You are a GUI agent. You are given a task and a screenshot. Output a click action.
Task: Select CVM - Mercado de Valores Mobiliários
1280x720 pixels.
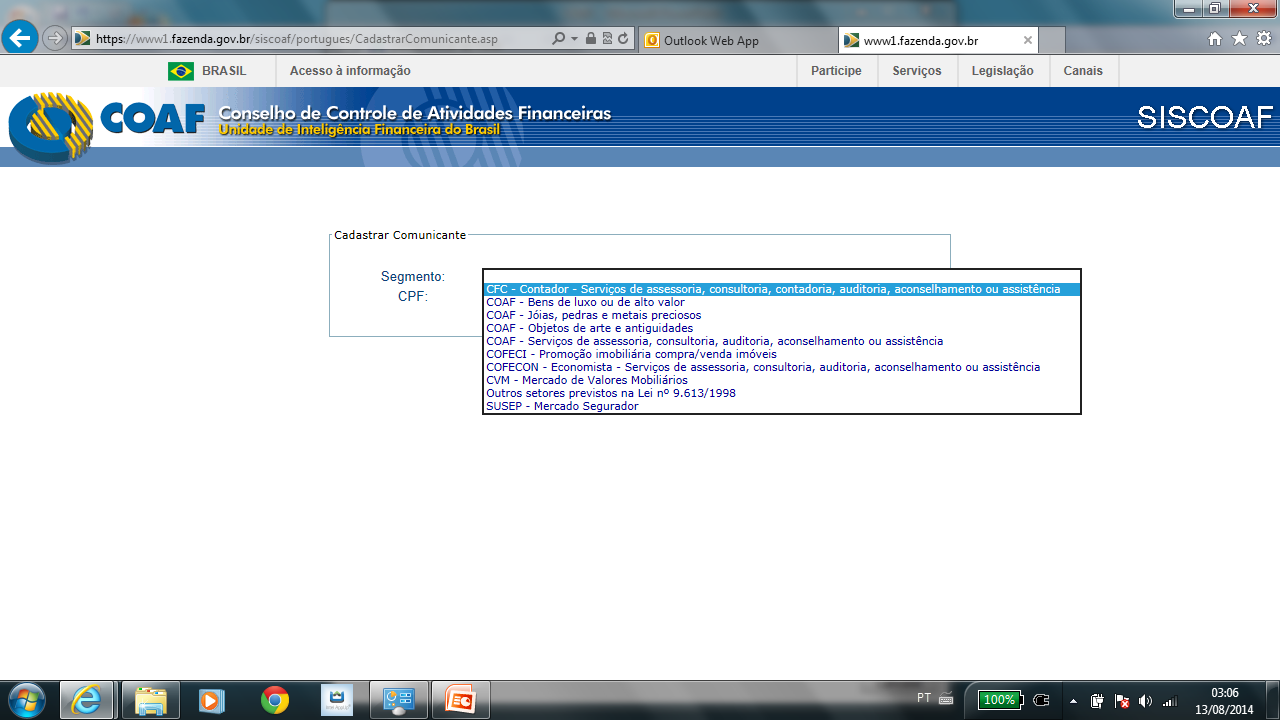781,380
